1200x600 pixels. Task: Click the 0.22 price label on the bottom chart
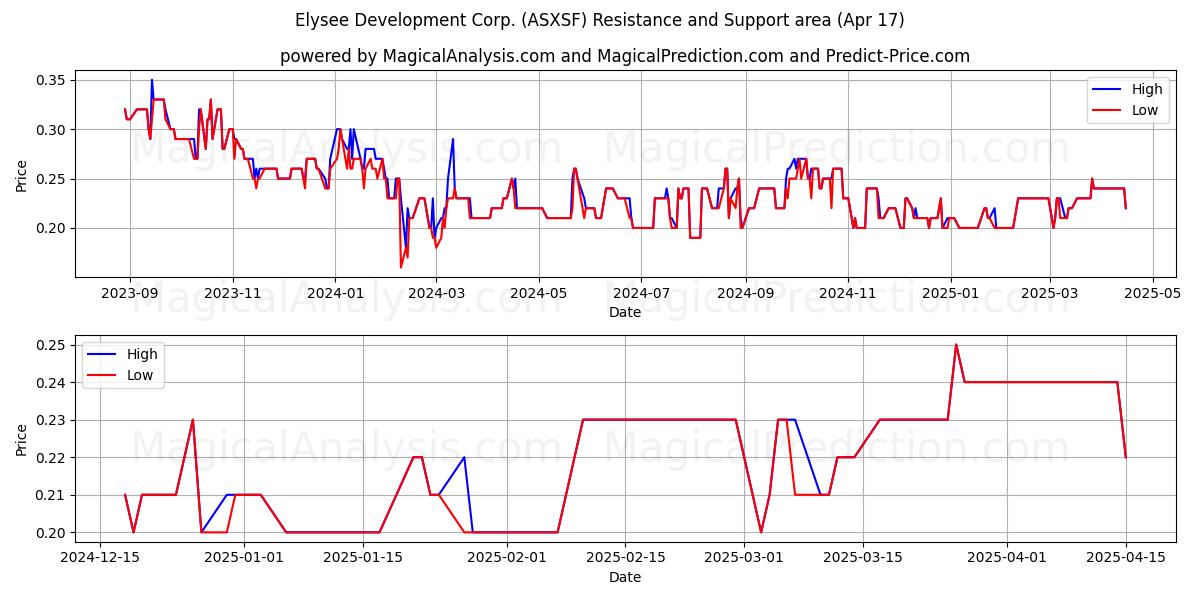coord(51,458)
